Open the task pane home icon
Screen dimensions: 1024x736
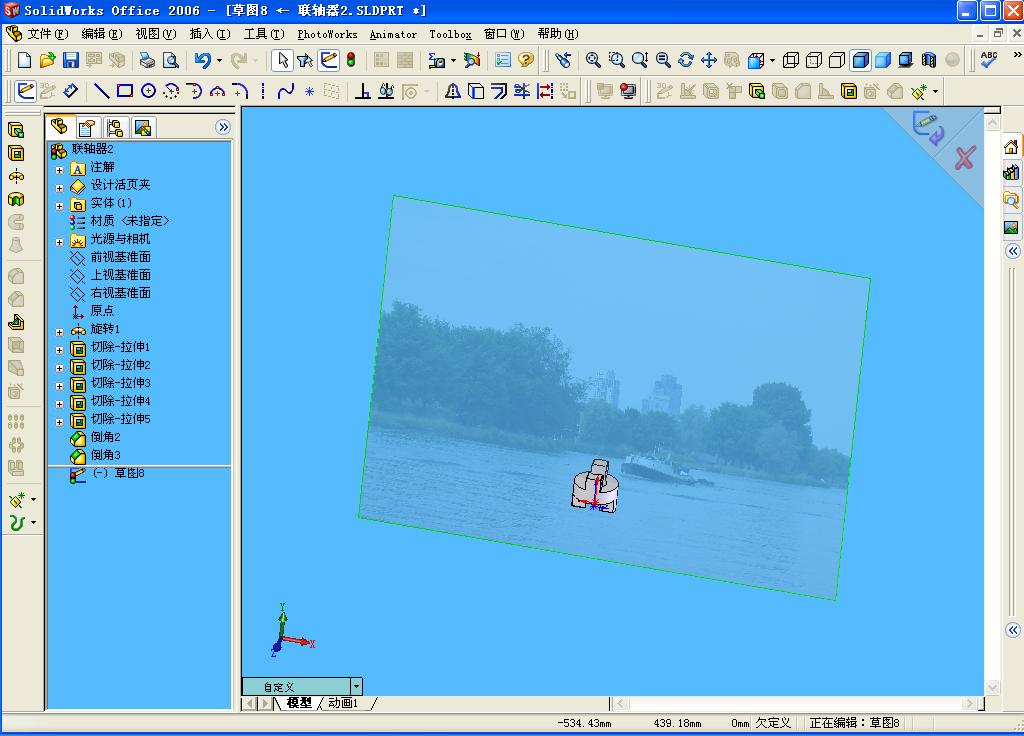point(1011,147)
